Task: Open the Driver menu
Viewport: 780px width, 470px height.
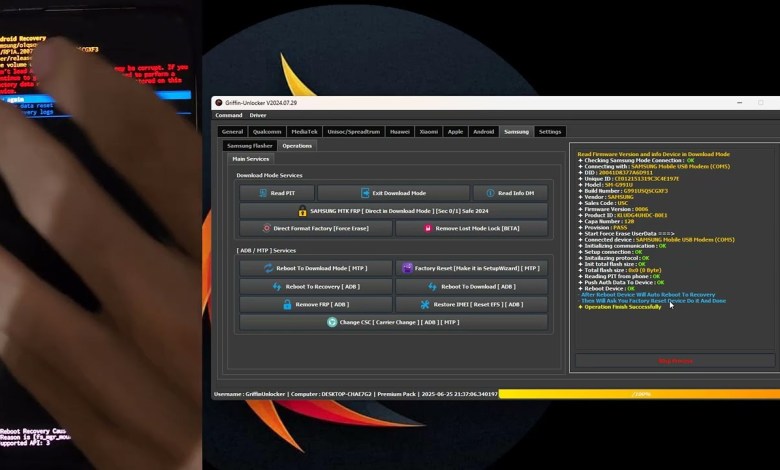Action: (257, 115)
